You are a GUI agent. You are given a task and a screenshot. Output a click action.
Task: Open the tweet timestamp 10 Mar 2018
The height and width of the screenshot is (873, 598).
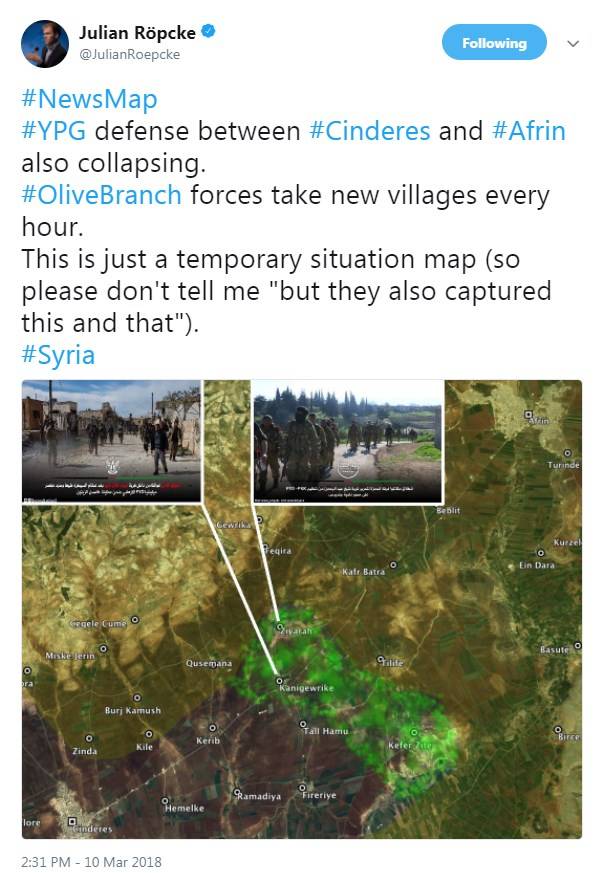point(91,862)
